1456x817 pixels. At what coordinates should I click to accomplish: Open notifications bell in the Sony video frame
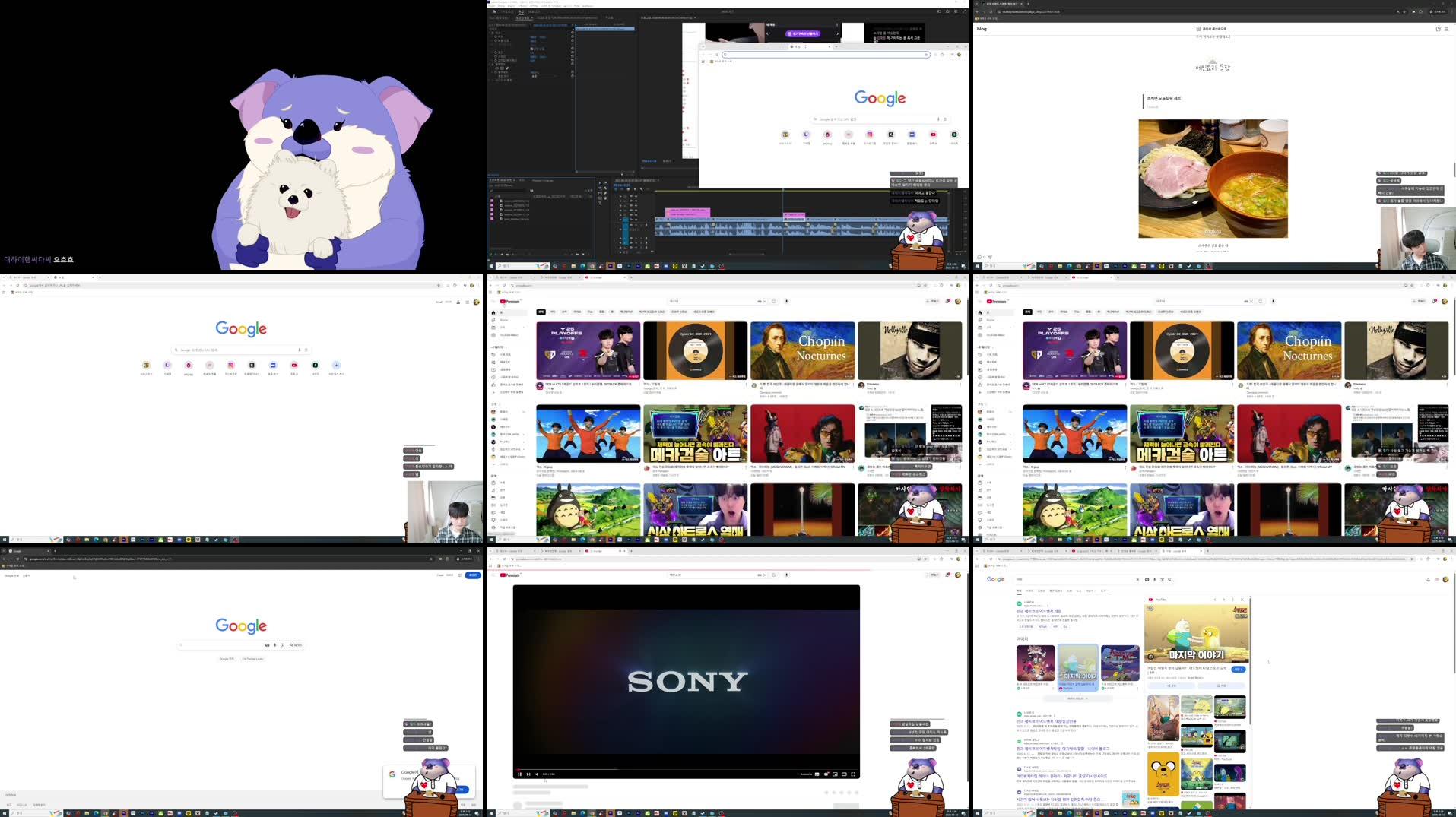point(947,575)
